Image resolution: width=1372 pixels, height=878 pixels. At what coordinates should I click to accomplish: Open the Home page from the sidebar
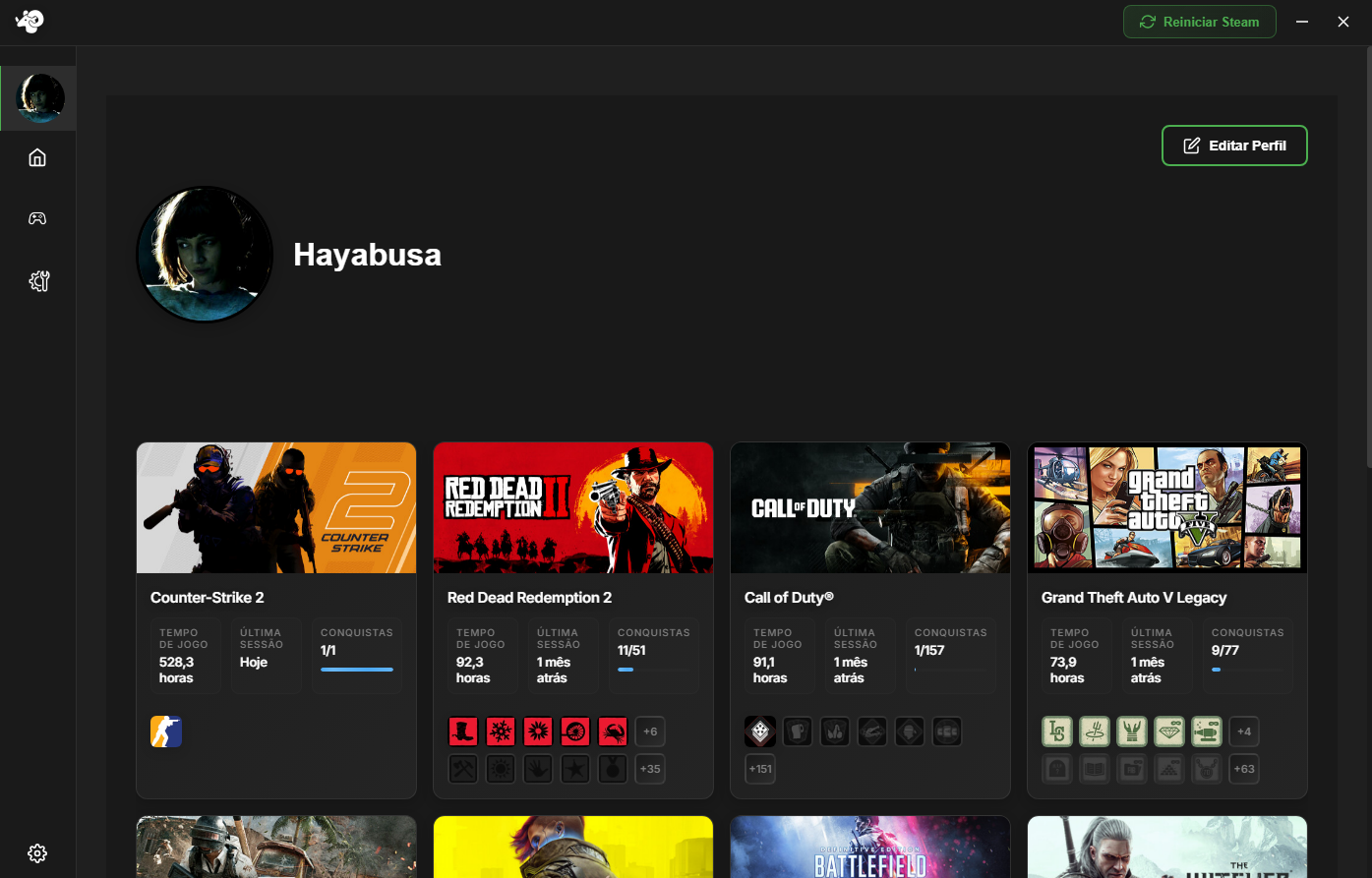37,156
